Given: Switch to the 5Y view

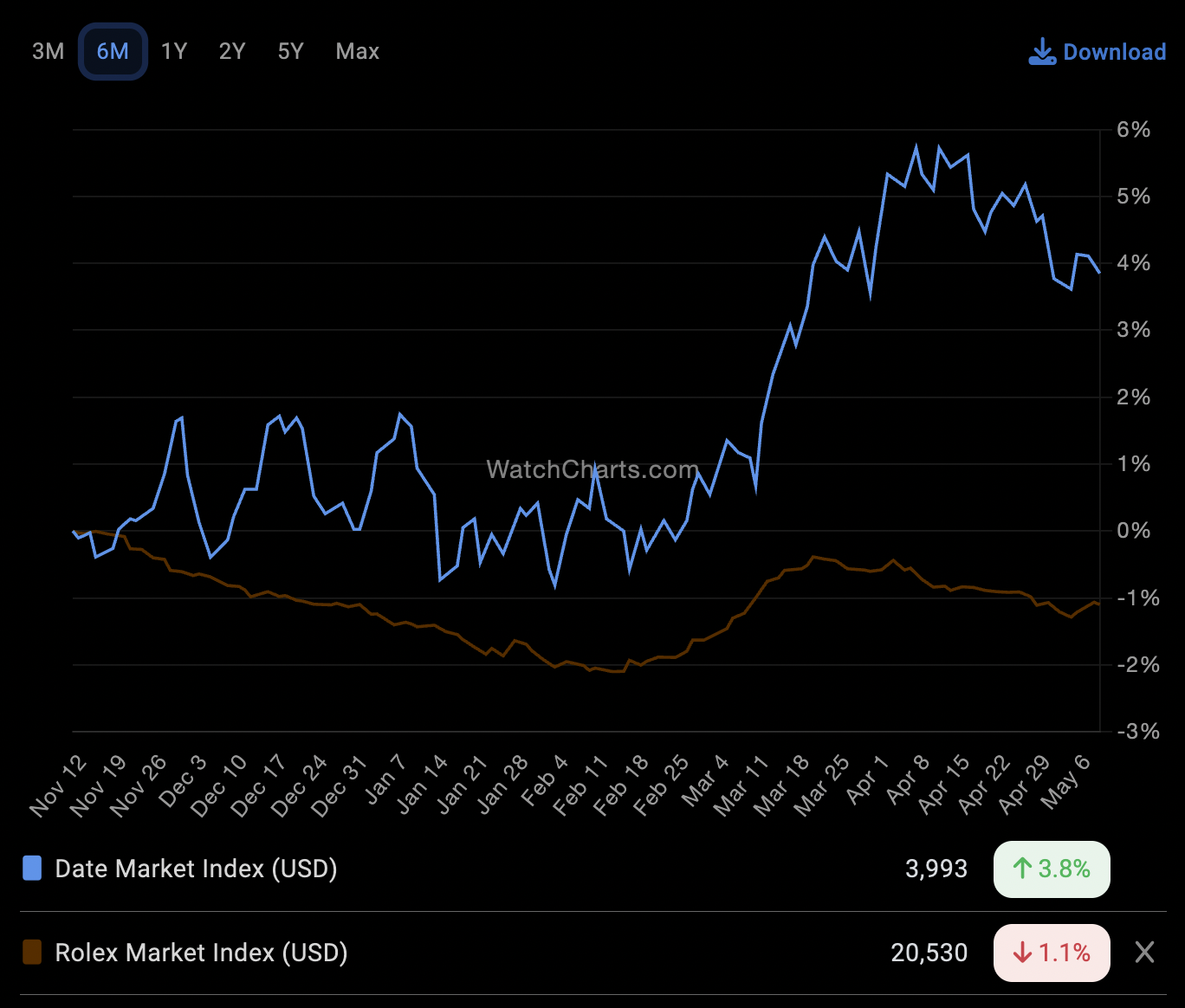Looking at the screenshot, I should [289, 51].
